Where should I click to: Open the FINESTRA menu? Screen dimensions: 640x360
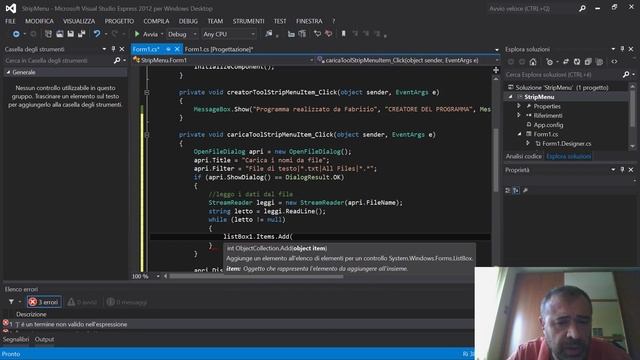click(x=309, y=21)
